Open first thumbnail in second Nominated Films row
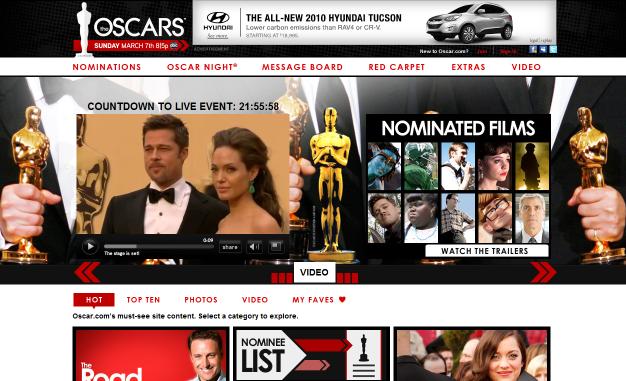Image resolution: width=626 pixels, height=381 pixels. [x=384, y=218]
